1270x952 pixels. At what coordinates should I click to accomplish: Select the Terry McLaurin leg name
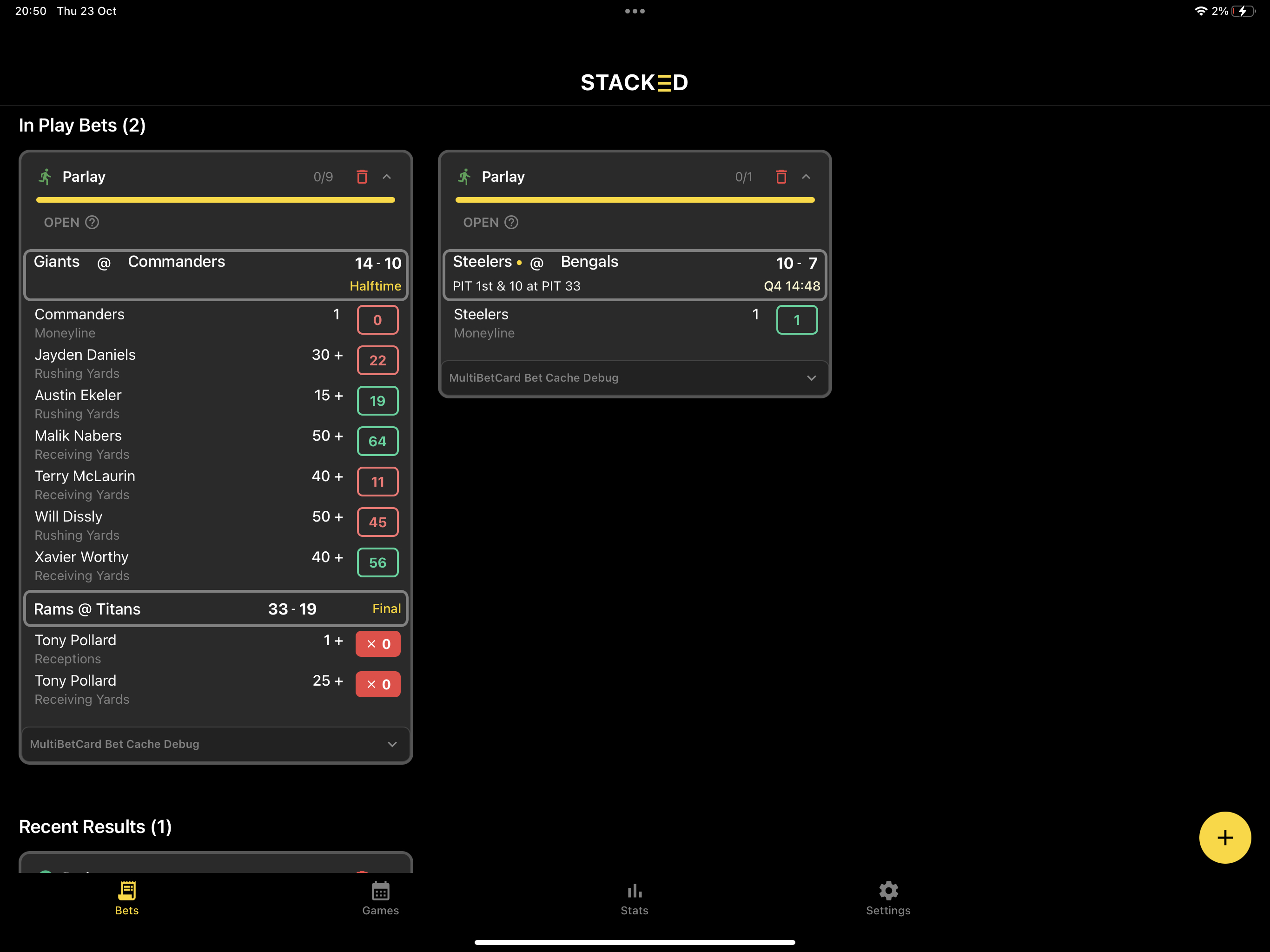85,476
